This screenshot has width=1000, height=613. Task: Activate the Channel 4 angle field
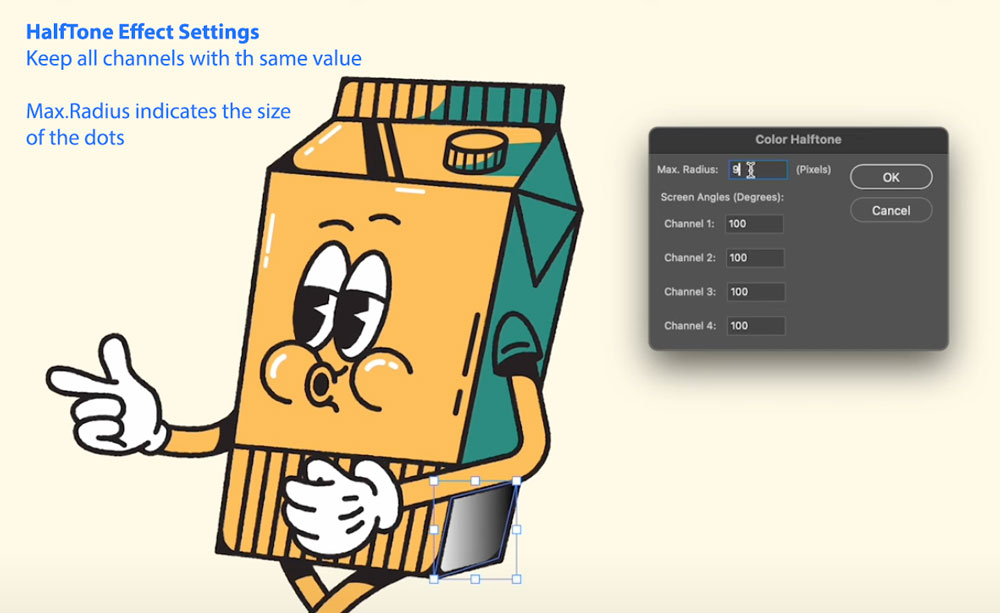(x=755, y=326)
